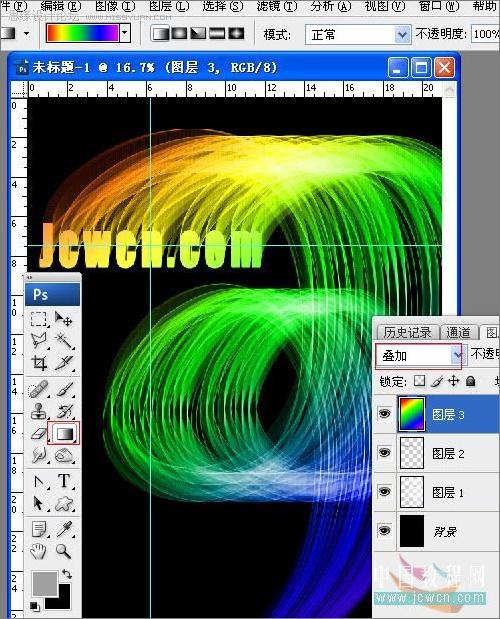Click the rainbow gradient preview swatch
This screenshot has height=619, width=500.
pos(82,33)
